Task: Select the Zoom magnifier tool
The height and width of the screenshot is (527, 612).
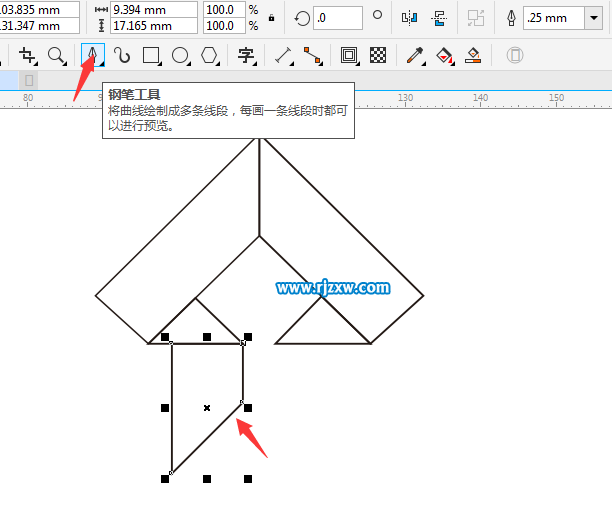Action: pyautogui.click(x=57, y=55)
